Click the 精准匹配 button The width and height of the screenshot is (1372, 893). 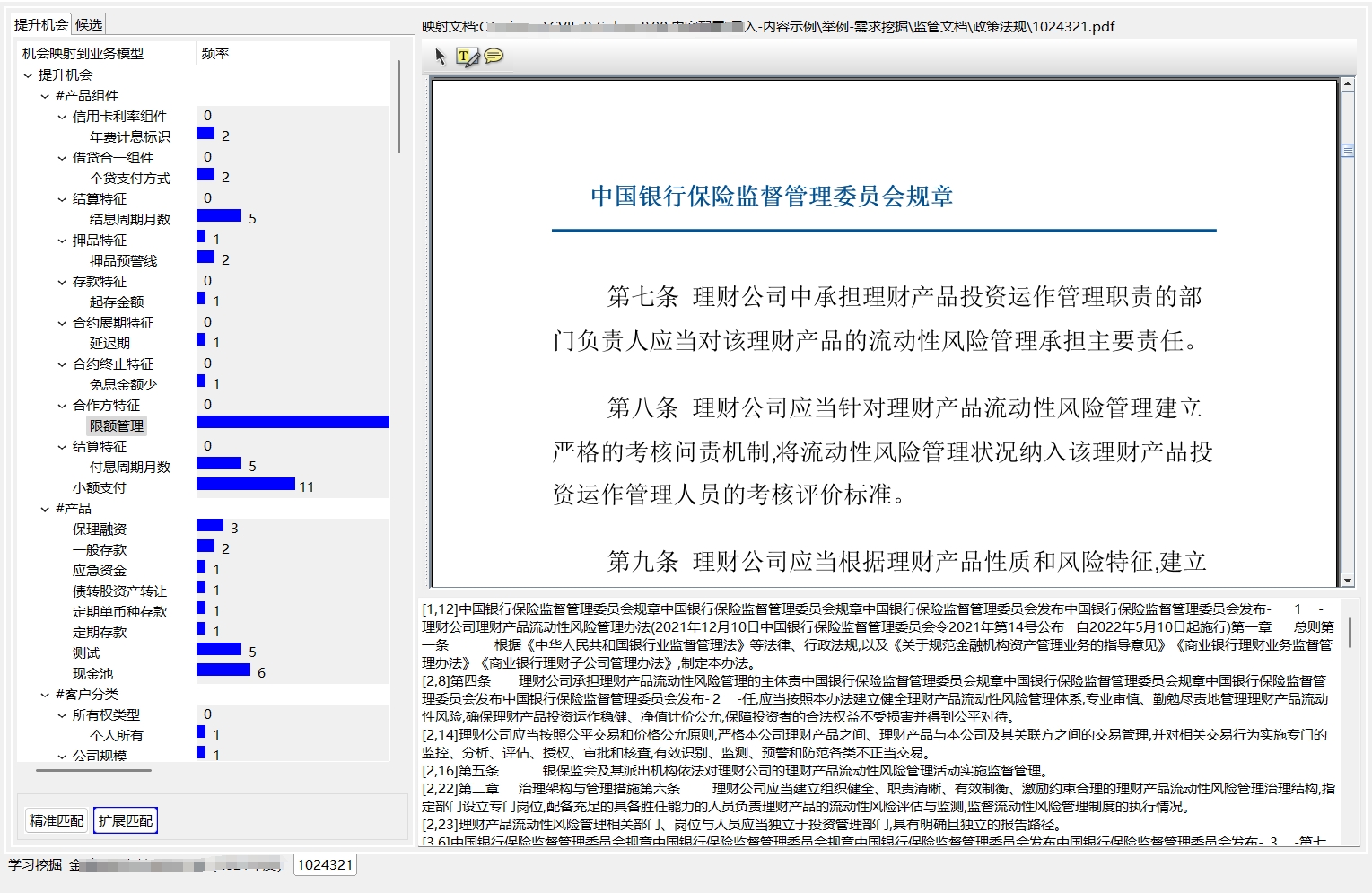(x=57, y=820)
